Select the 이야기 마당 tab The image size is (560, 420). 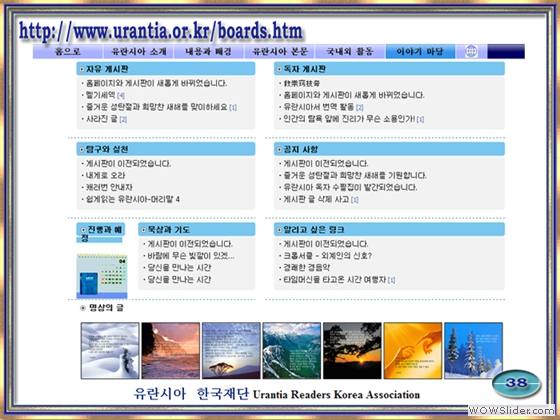point(420,51)
